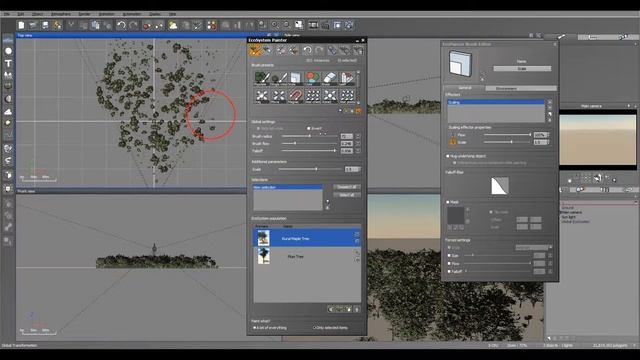Open the Atmosphere menu

tap(60, 14)
